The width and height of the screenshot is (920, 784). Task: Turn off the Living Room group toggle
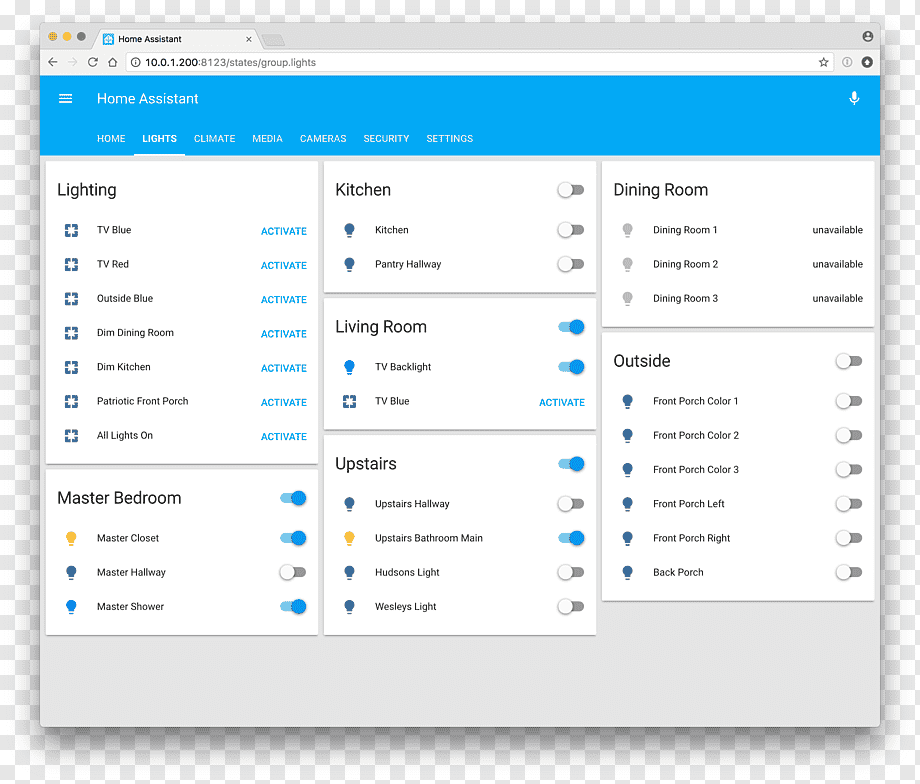click(x=571, y=327)
